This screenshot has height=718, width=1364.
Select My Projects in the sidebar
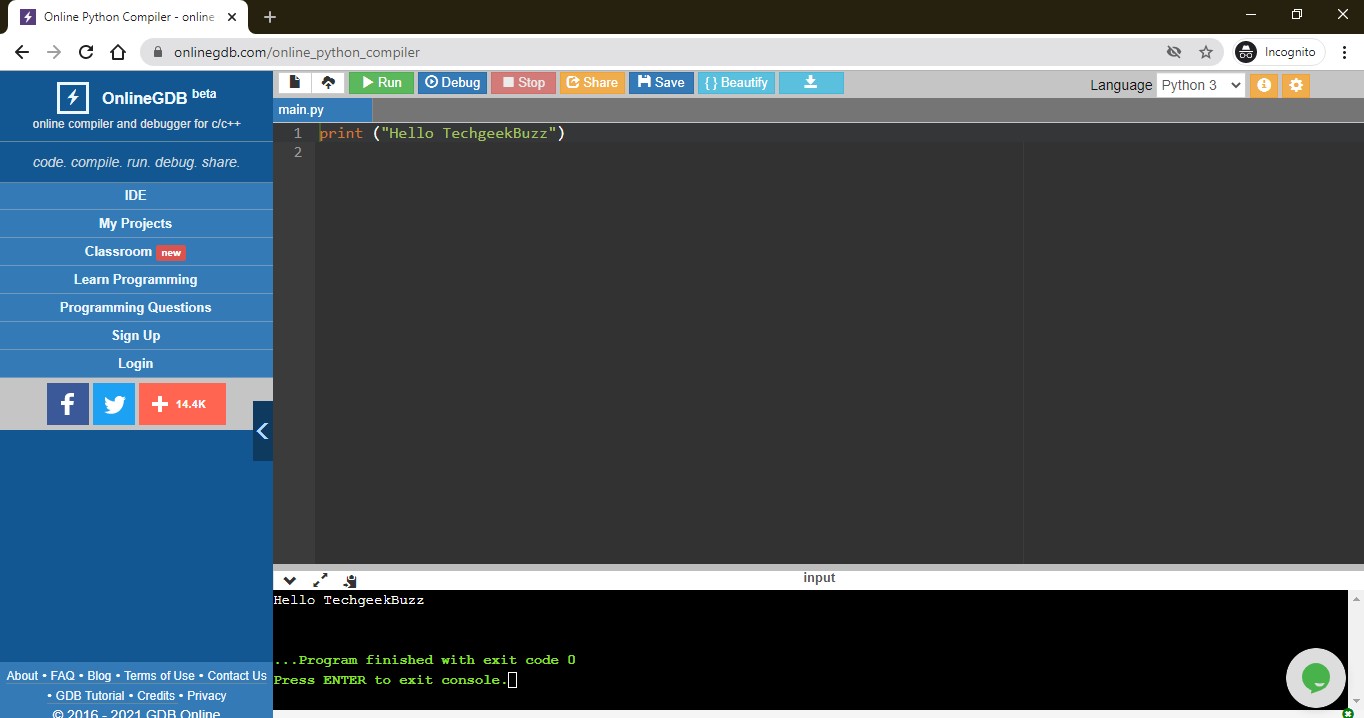click(135, 223)
